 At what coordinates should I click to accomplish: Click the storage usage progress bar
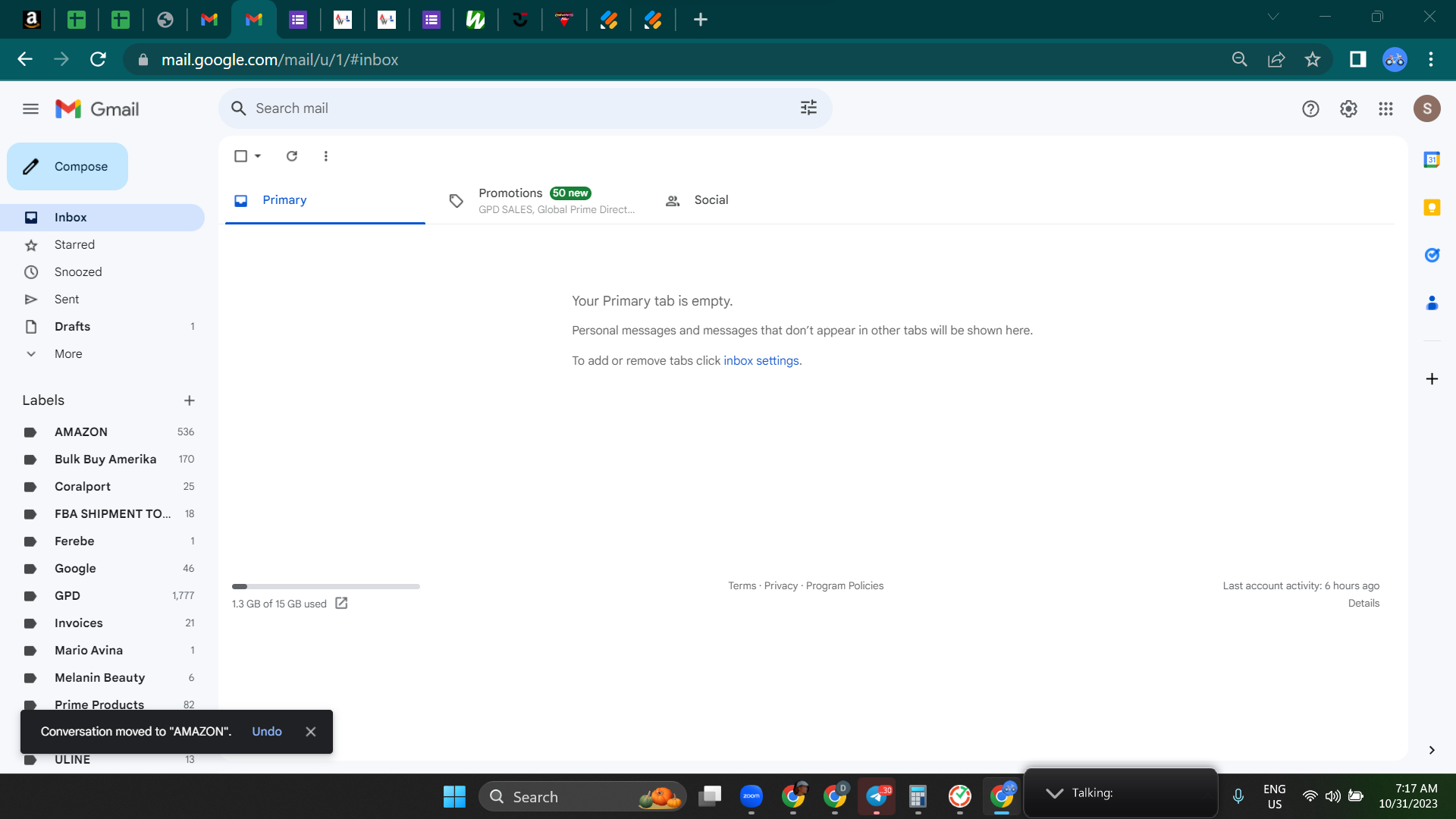[326, 586]
